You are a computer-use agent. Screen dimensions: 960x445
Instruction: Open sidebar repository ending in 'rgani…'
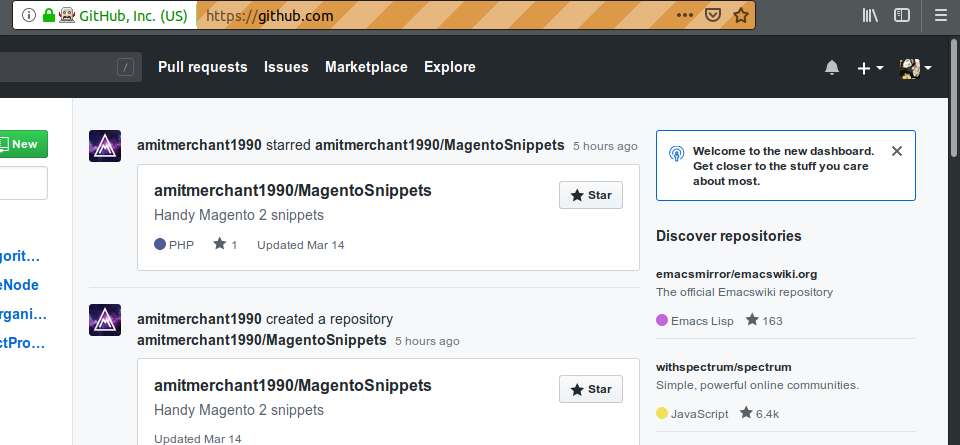tap(23, 314)
